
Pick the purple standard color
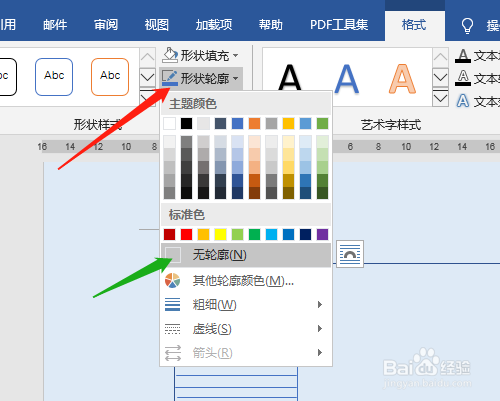[x=322, y=234]
